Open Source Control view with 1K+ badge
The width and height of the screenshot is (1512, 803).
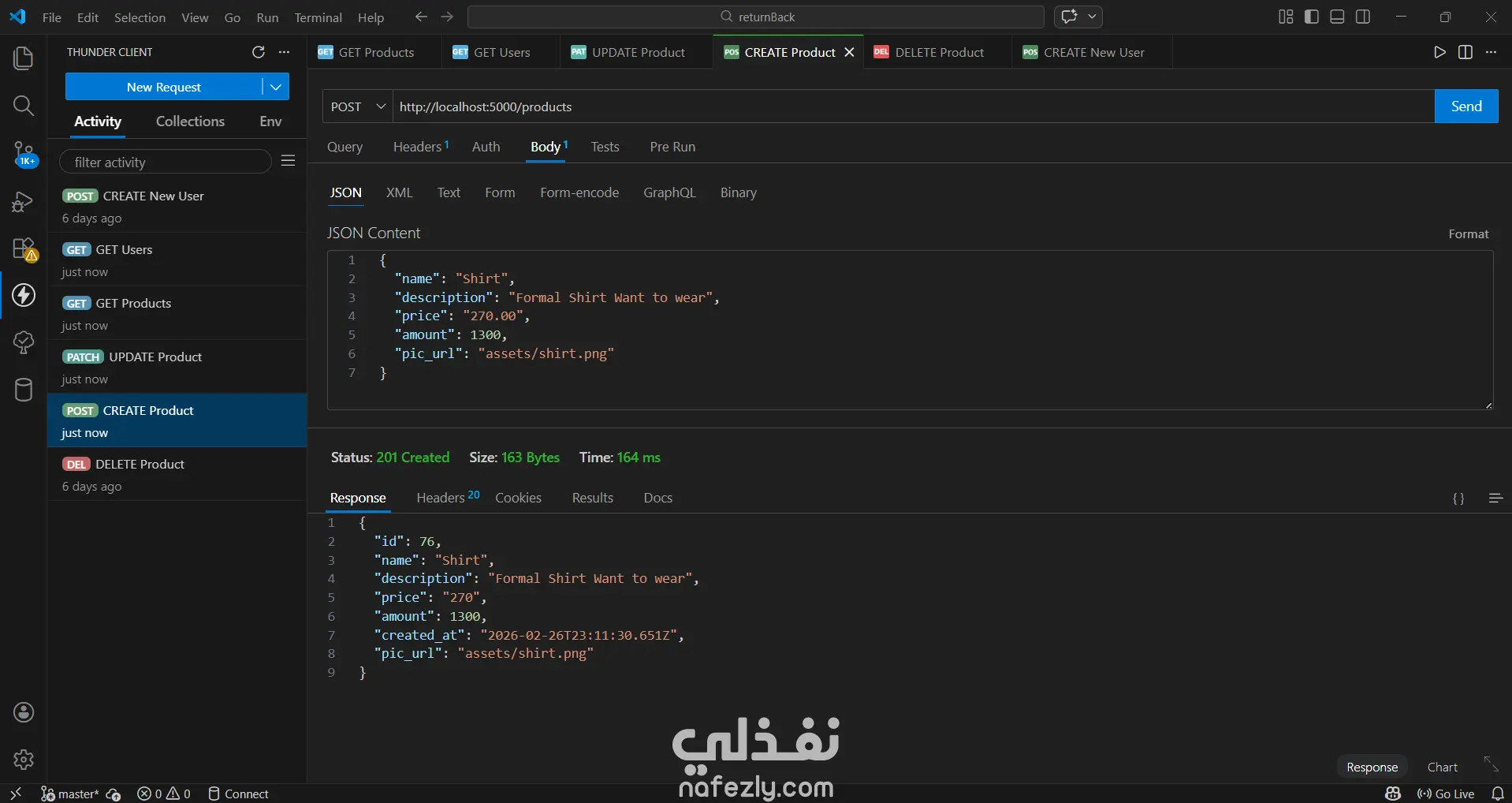(24, 153)
